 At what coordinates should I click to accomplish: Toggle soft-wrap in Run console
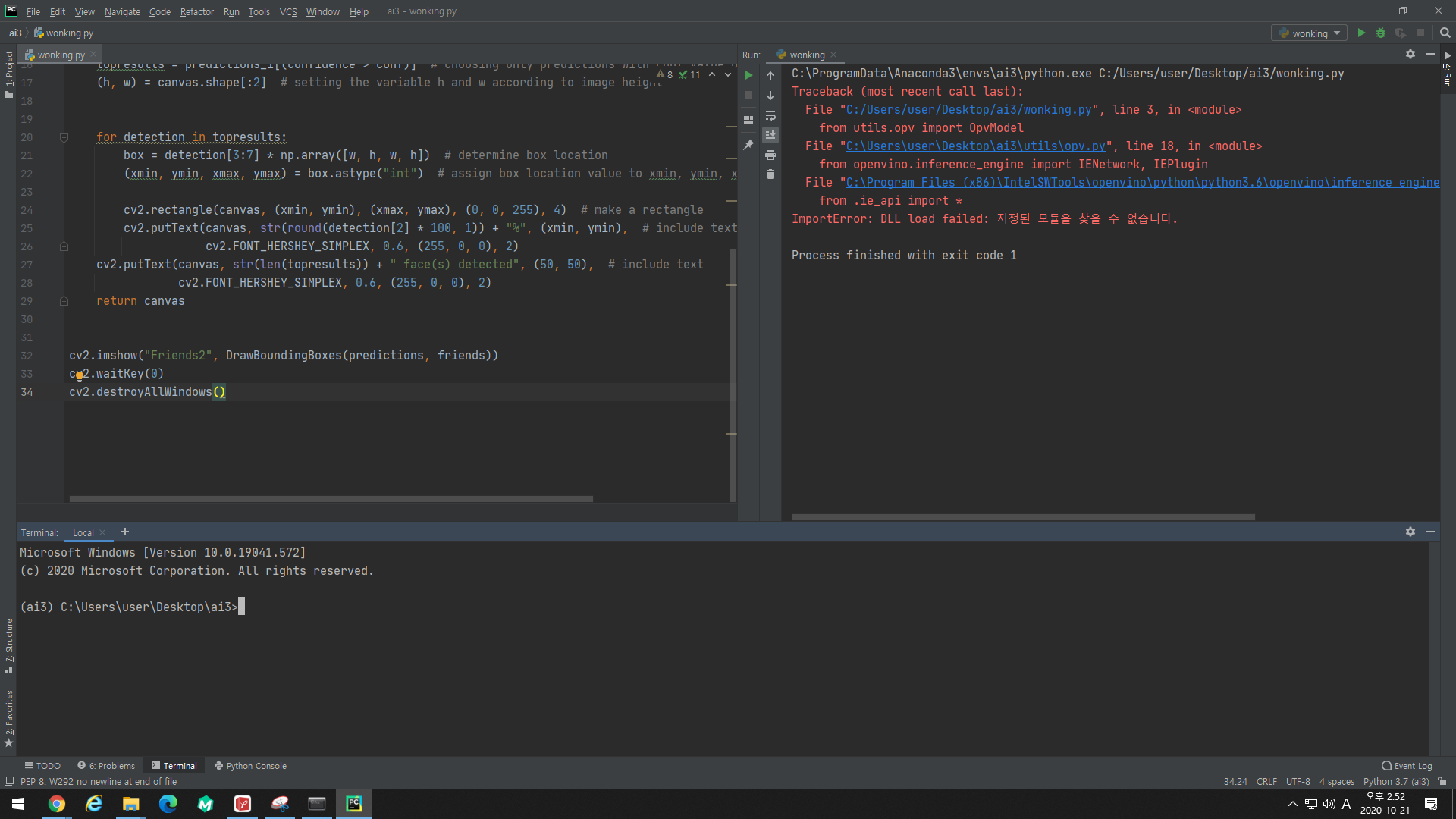pyautogui.click(x=770, y=116)
